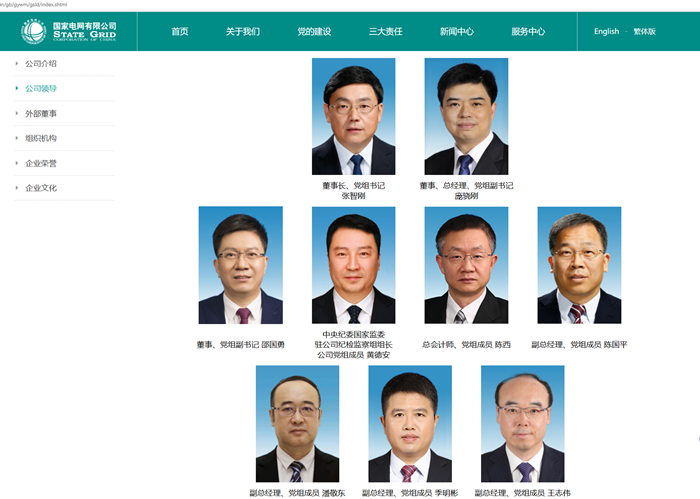
Task: Switch to the English site version
Action: pyautogui.click(x=606, y=31)
